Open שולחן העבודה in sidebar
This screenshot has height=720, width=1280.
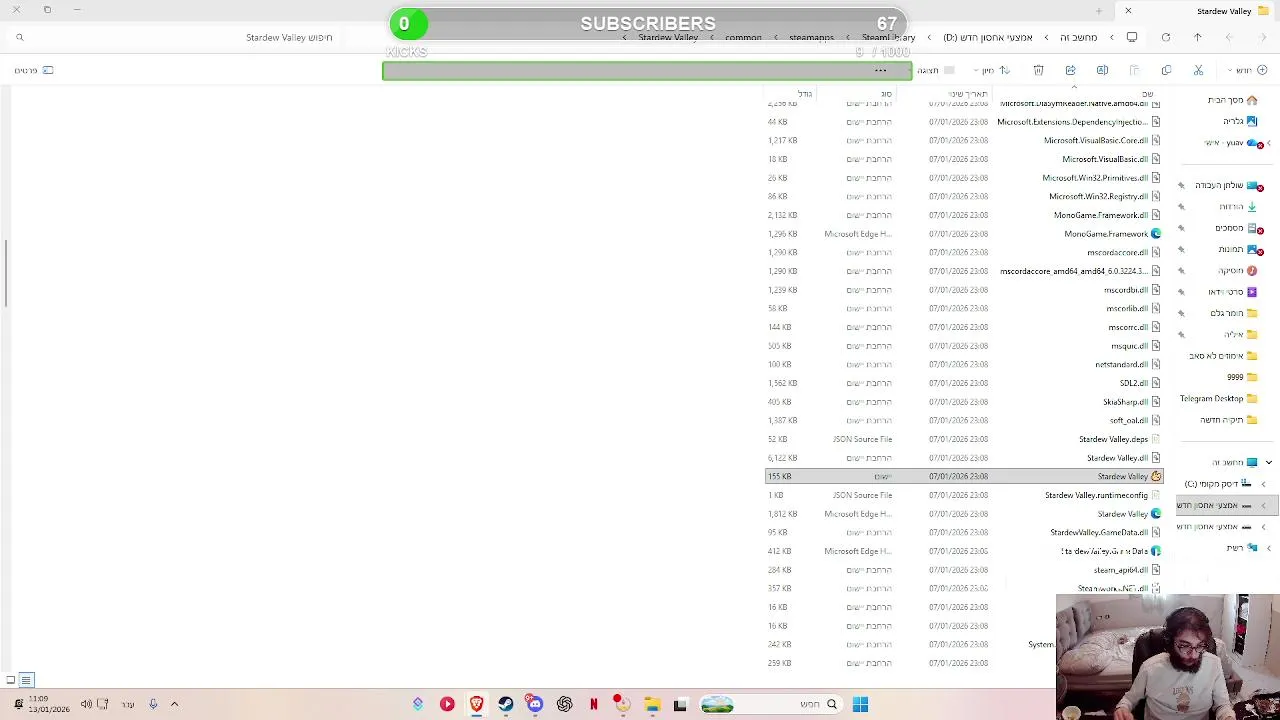(x=1228, y=186)
